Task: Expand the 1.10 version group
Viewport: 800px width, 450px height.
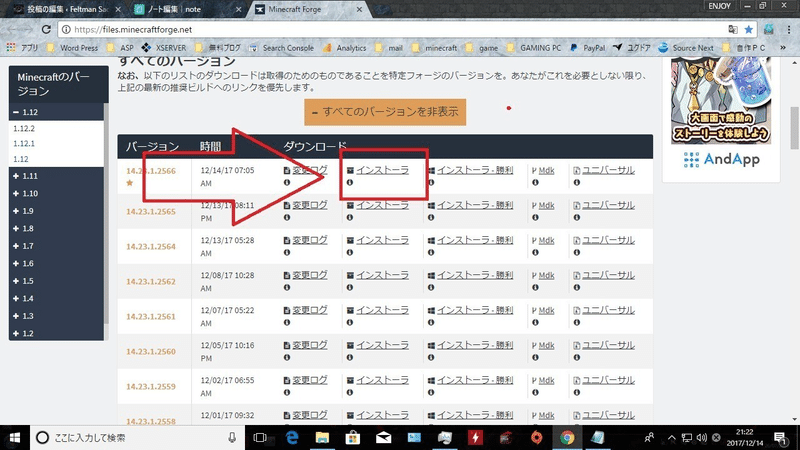Action: tap(56, 193)
